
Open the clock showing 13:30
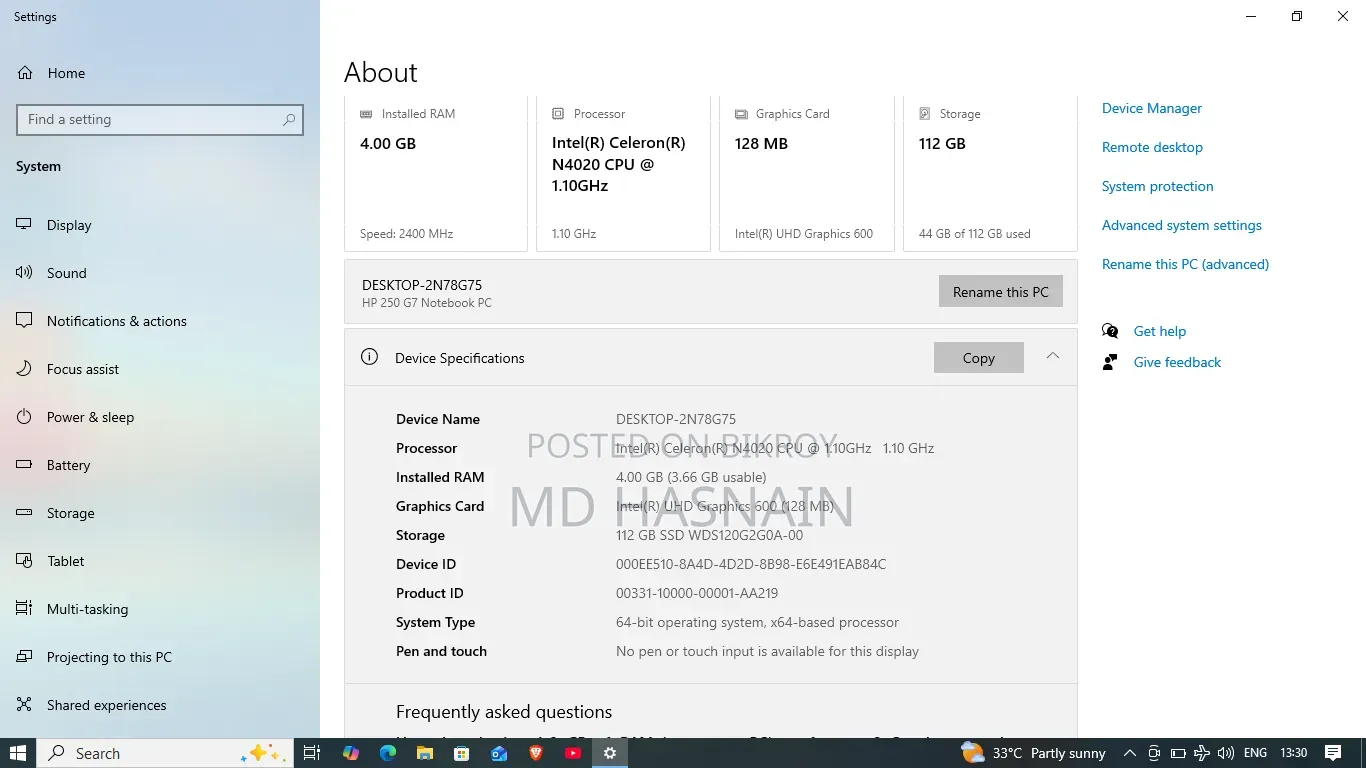click(1293, 753)
